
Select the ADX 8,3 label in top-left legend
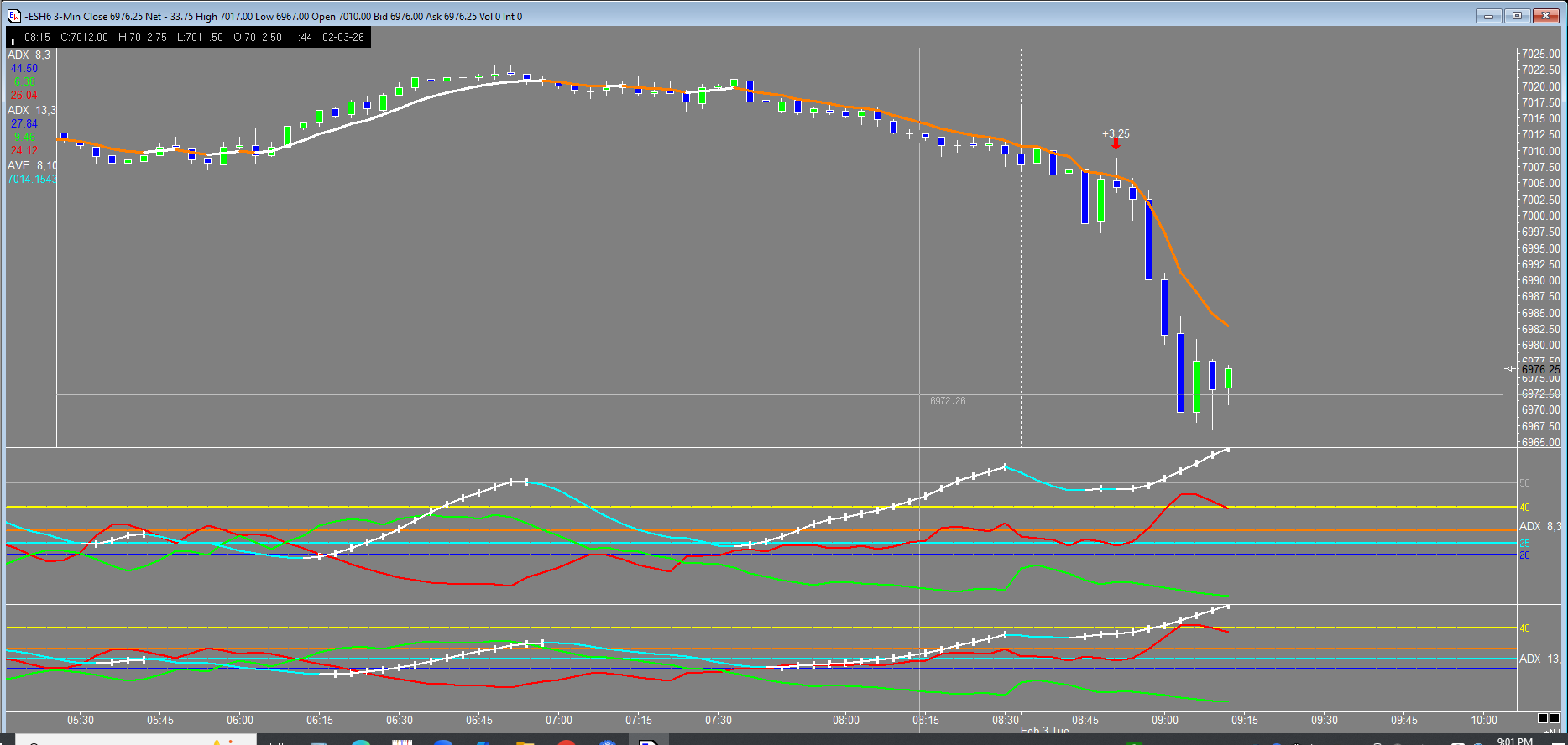point(29,55)
